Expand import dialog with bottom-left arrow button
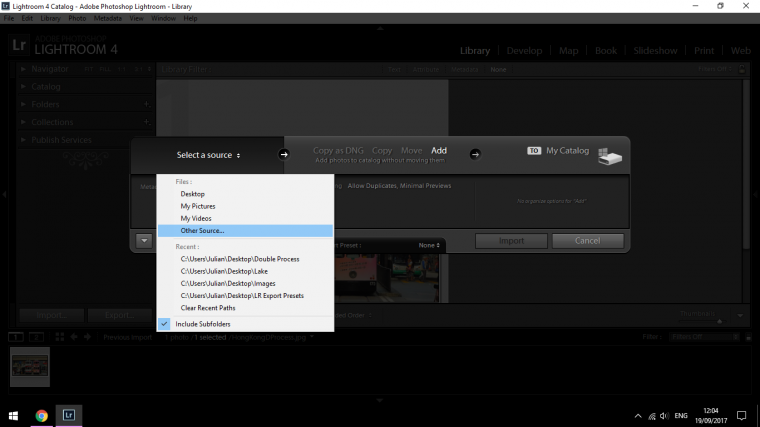760x427 pixels. click(x=144, y=240)
